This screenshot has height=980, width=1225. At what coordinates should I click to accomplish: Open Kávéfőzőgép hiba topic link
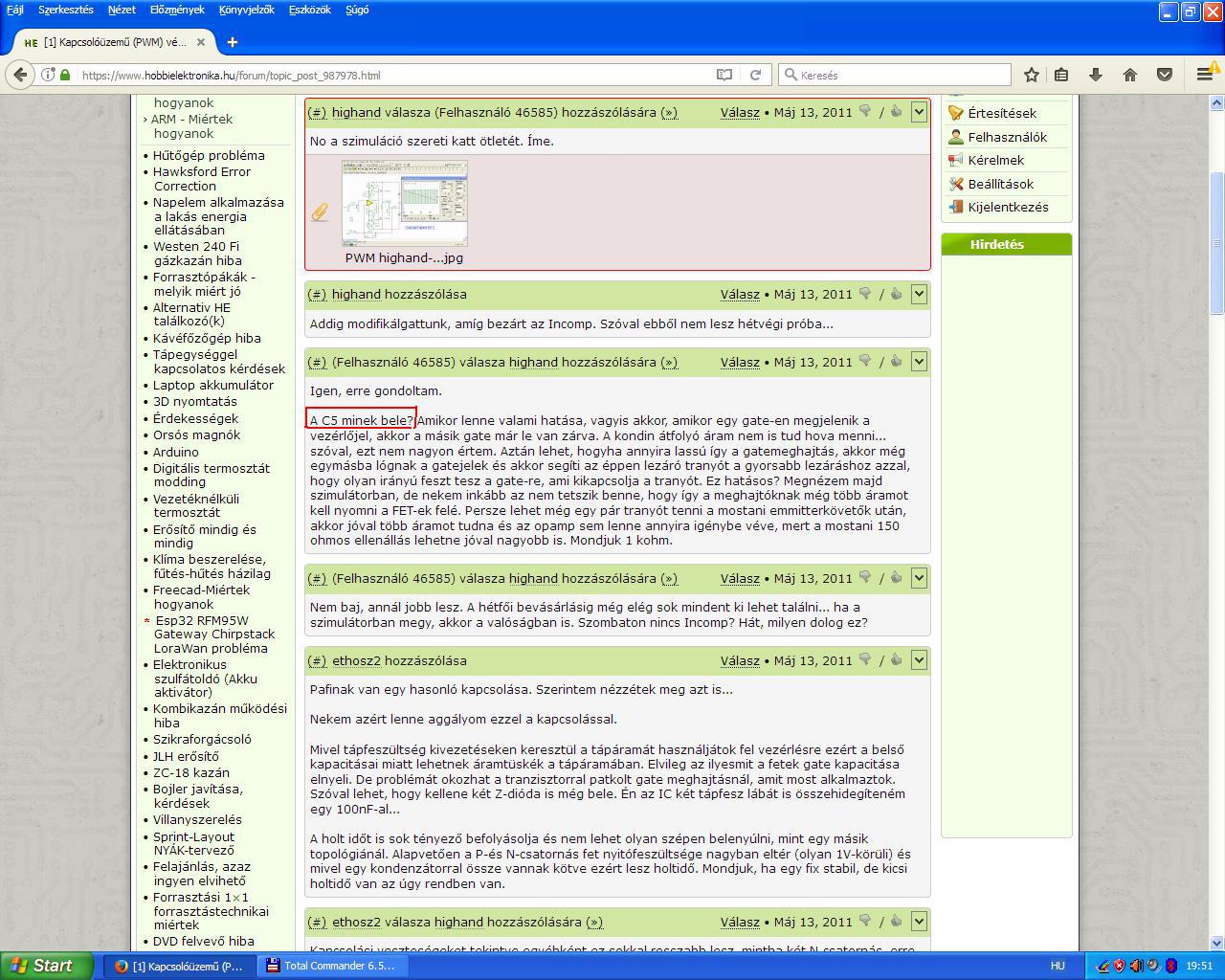tap(207, 338)
